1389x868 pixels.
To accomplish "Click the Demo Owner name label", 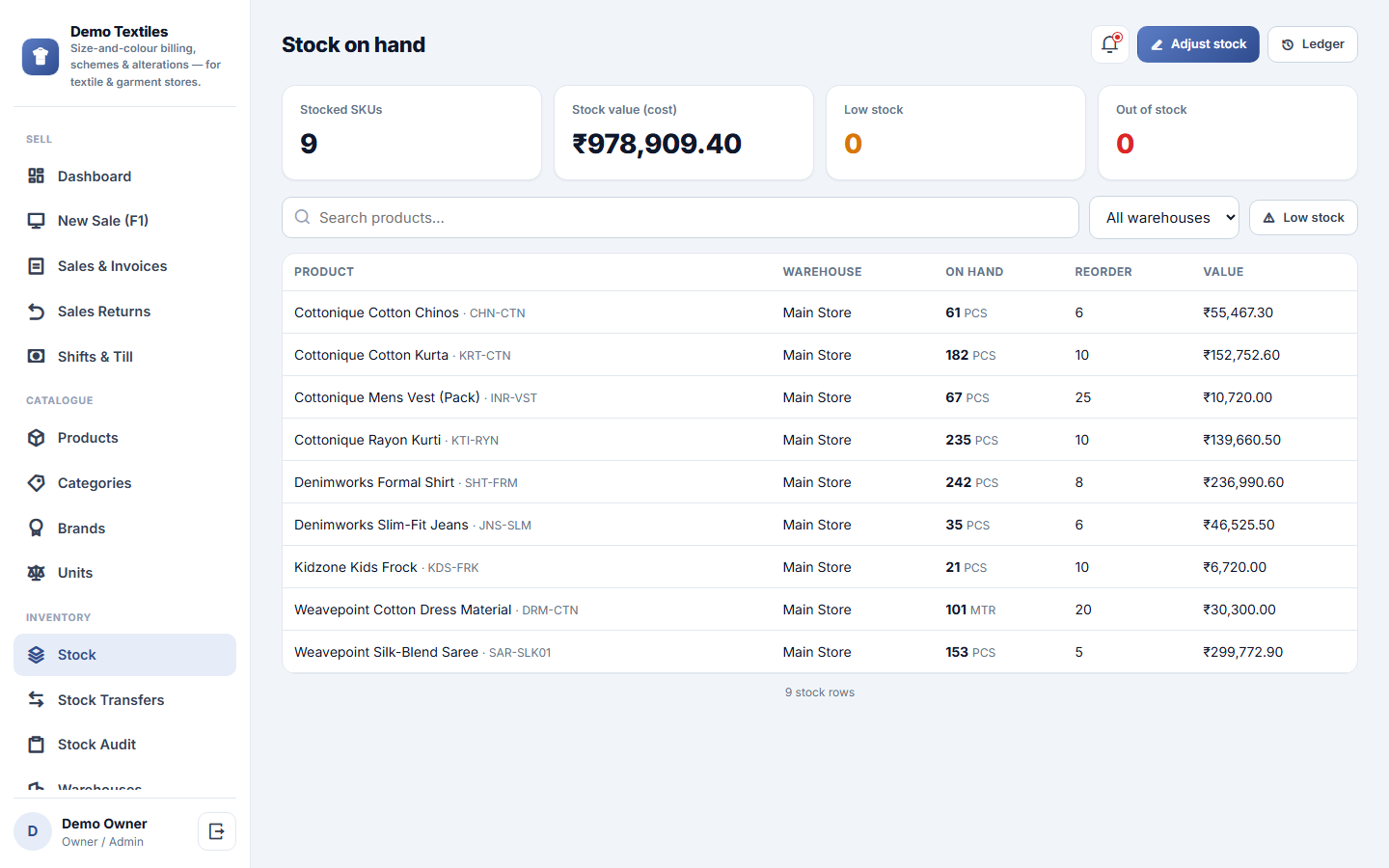I will tap(104, 824).
